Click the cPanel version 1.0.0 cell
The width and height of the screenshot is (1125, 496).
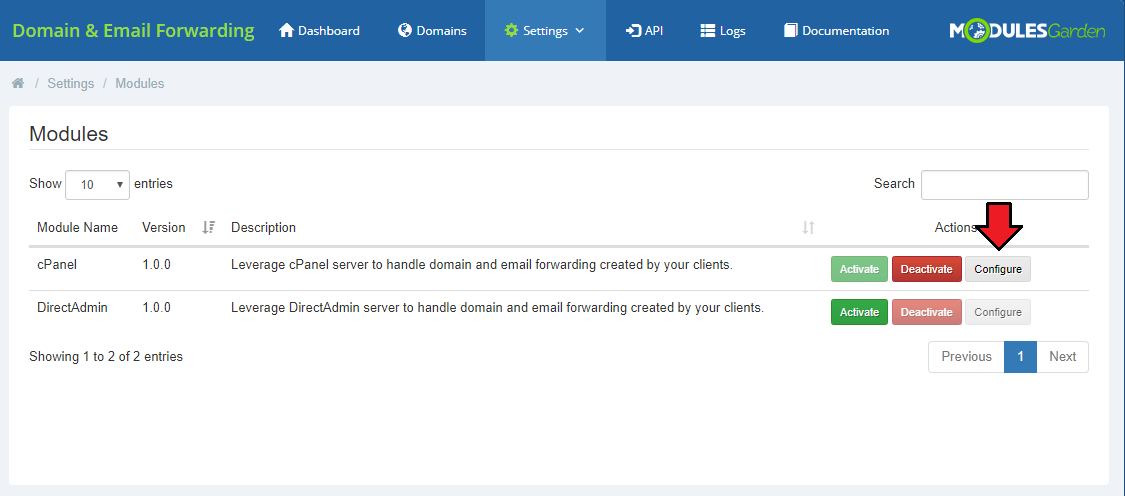coord(156,265)
